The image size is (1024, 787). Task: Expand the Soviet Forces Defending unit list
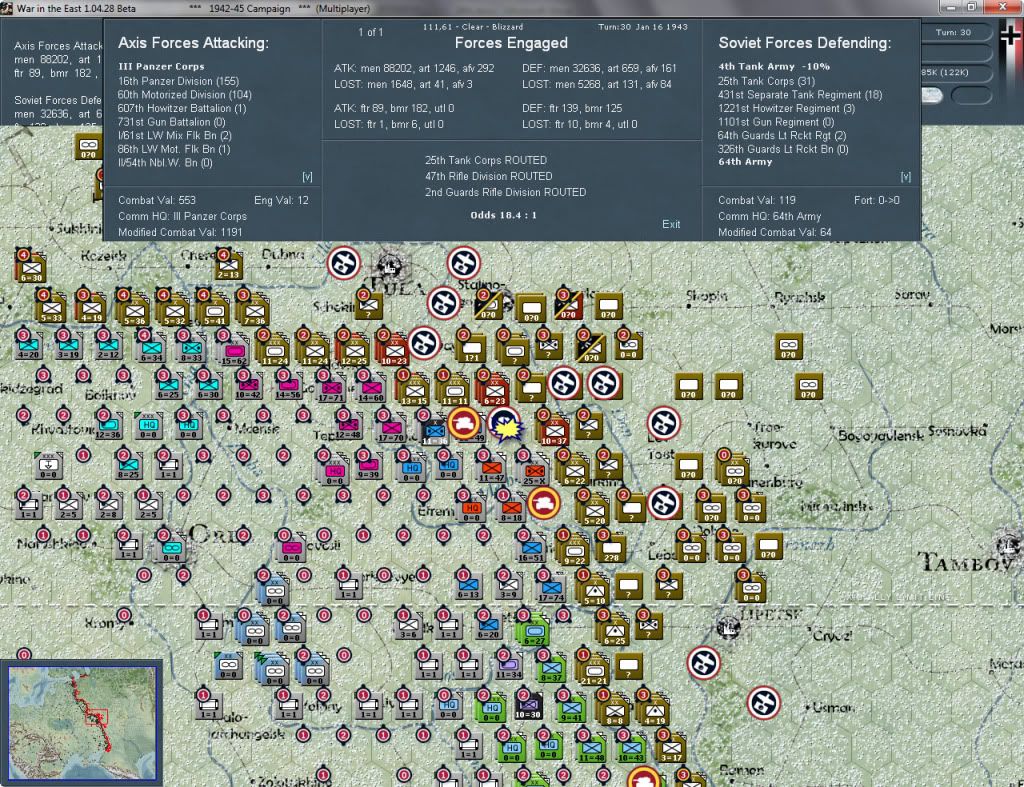[905, 177]
